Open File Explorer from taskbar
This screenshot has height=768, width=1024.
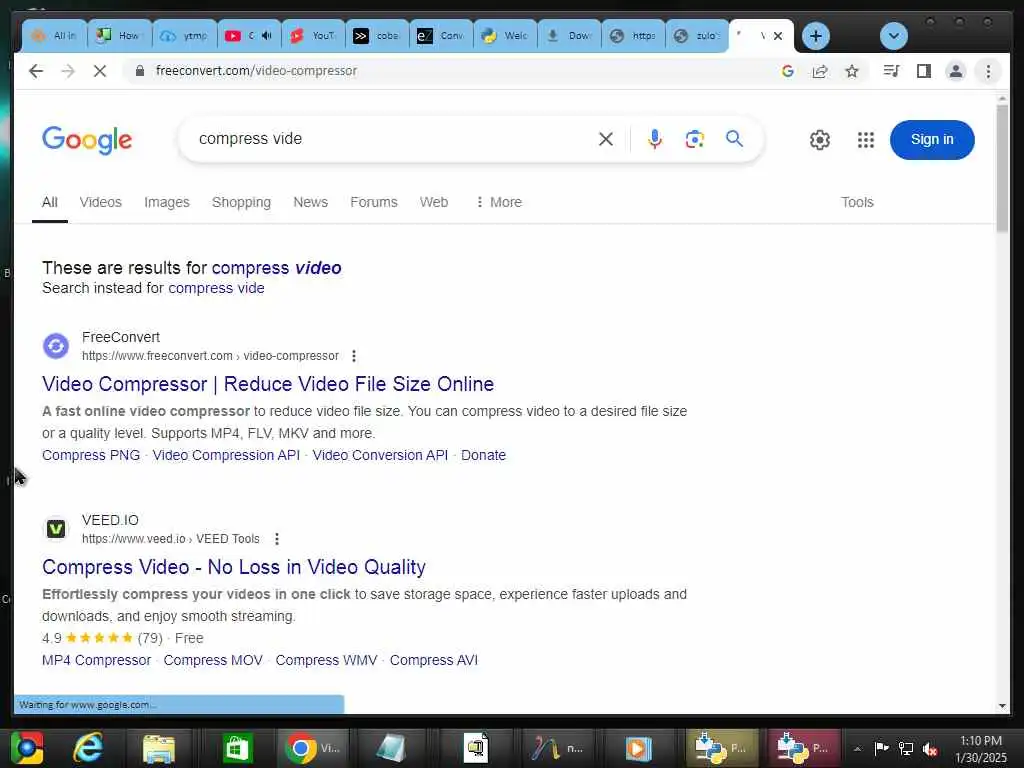pos(159,748)
